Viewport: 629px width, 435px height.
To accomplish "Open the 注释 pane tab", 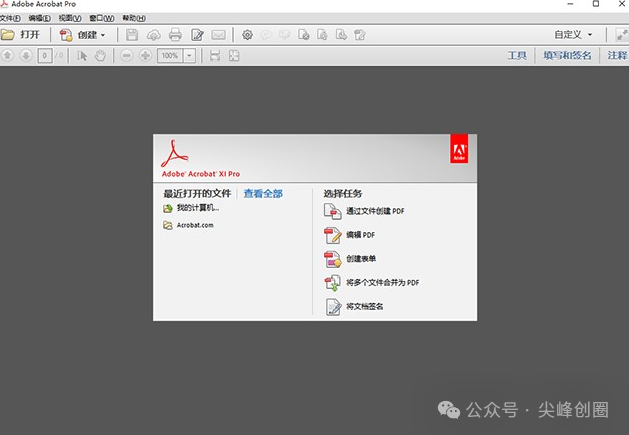I will click(x=617, y=55).
